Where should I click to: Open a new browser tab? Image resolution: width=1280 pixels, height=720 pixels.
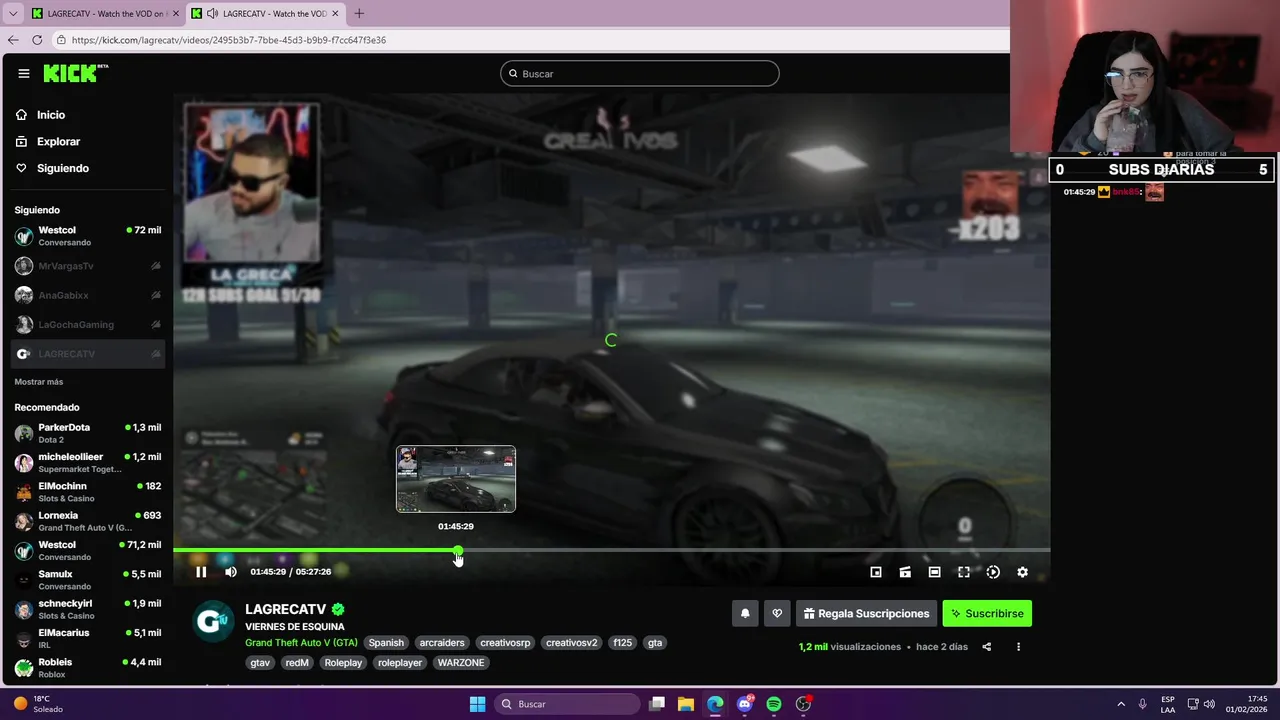click(359, 14)
